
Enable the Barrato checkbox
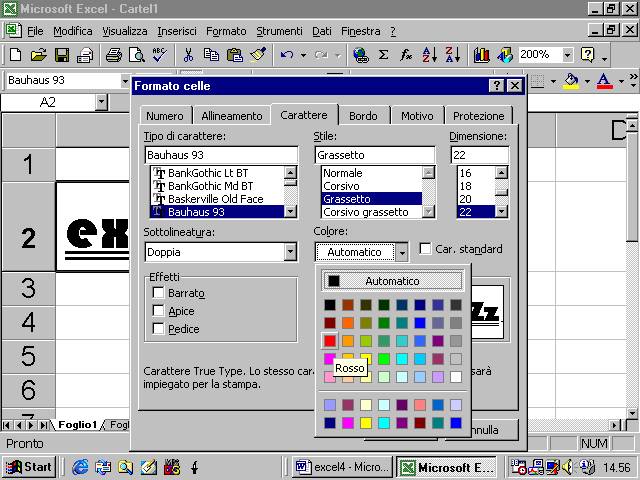(x=158, y=293)
